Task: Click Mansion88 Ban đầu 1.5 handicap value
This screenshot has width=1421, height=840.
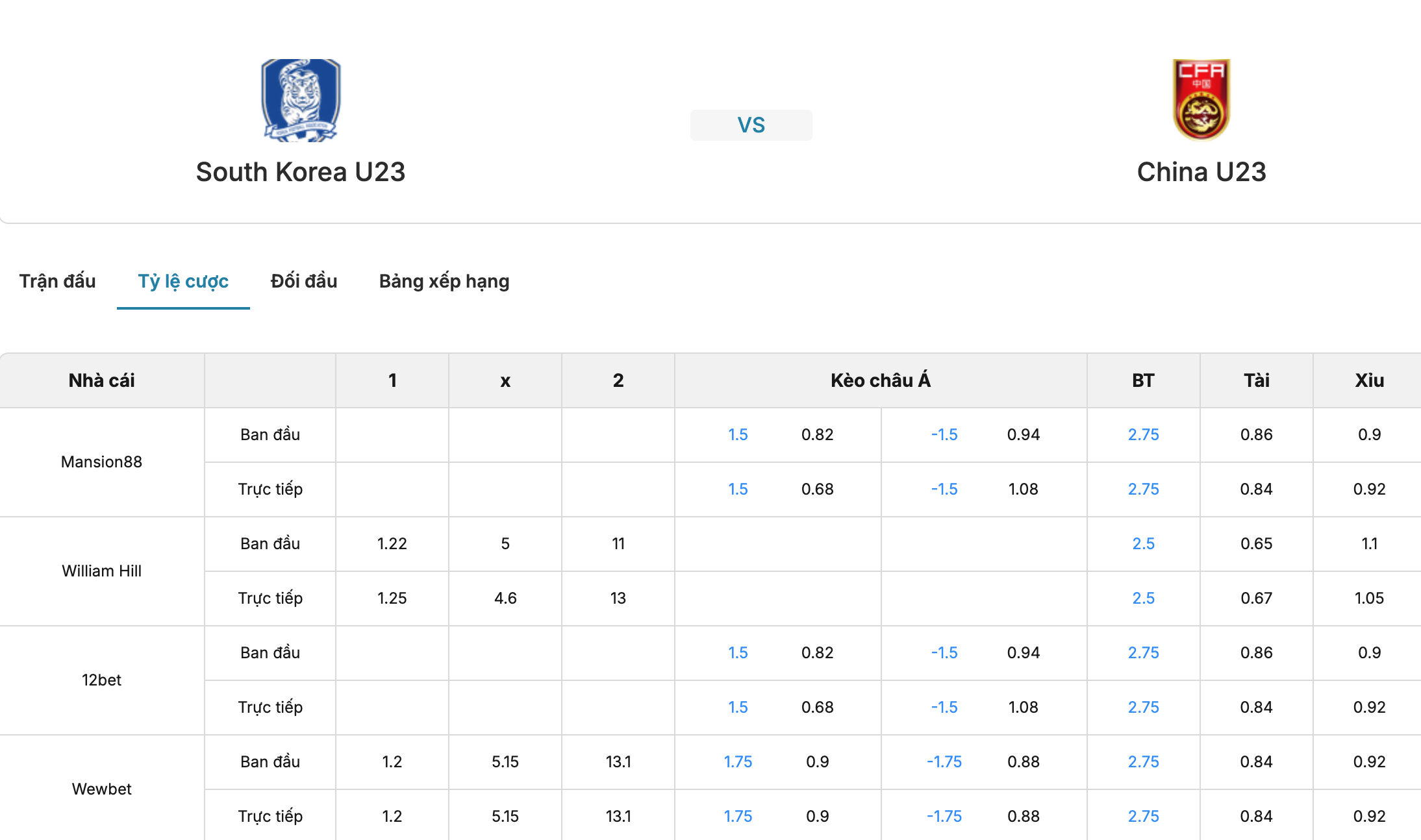Action: 738,434
